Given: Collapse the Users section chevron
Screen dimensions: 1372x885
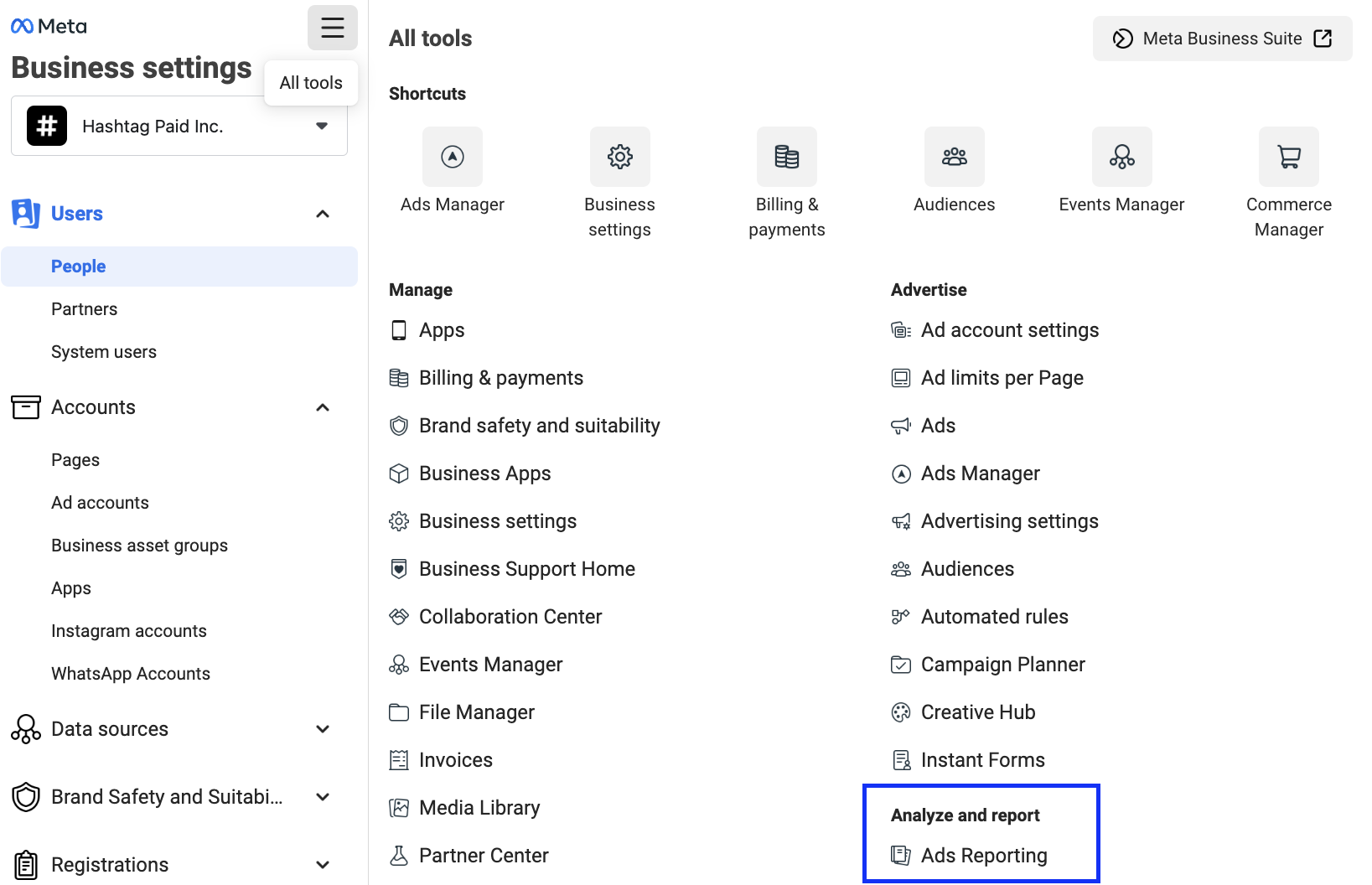Looking at the screenshot, I should click(323, 214).
